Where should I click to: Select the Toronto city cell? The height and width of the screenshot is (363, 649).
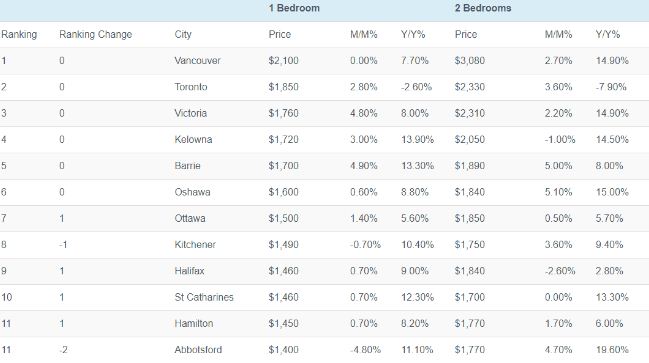point(191,87)
